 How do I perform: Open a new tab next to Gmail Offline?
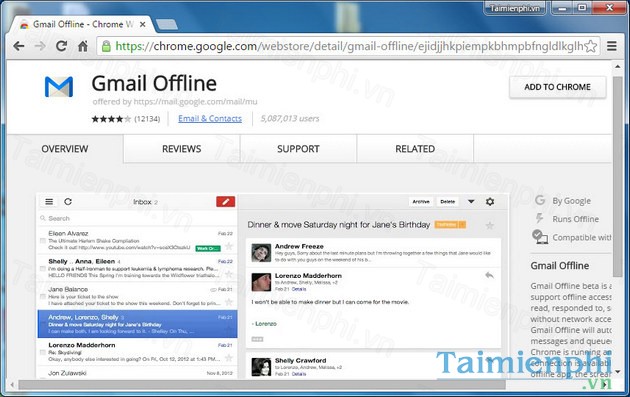(166, 25)
